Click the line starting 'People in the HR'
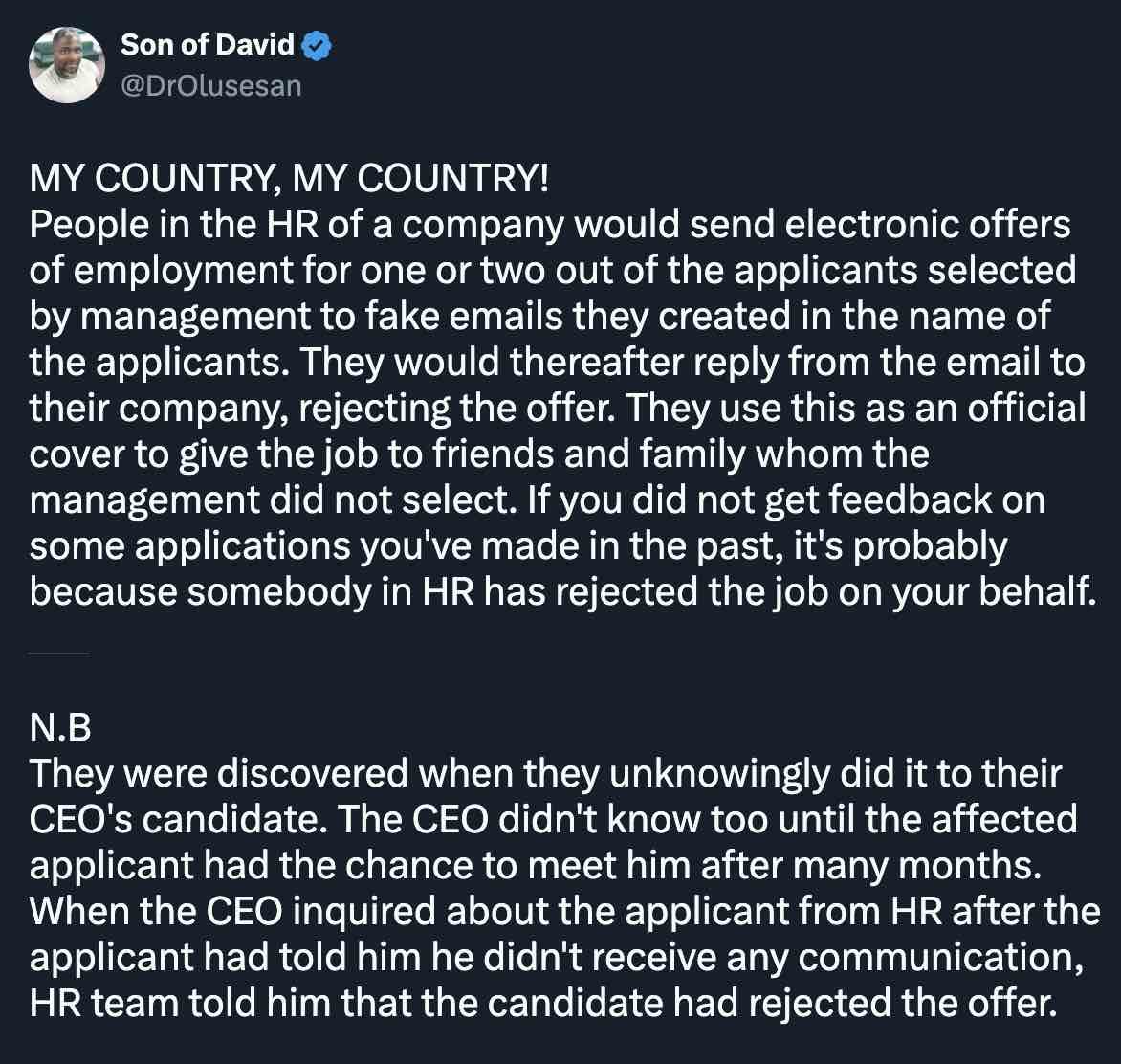 550,225
